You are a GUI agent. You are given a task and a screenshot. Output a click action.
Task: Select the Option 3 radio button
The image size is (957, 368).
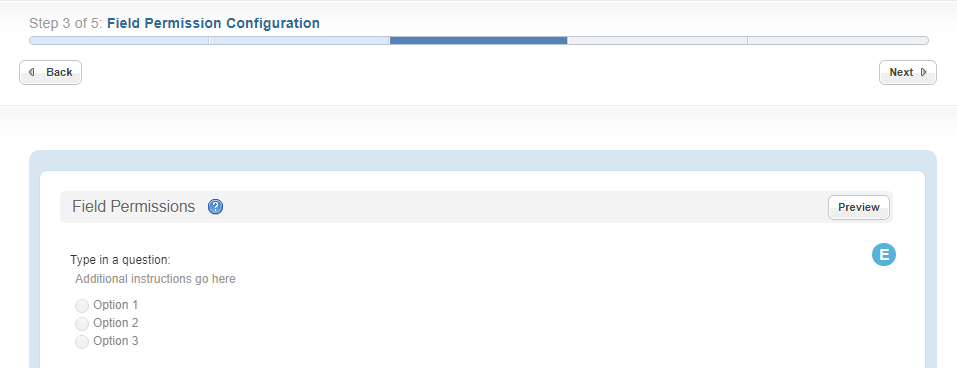click(x=82, y=342)
